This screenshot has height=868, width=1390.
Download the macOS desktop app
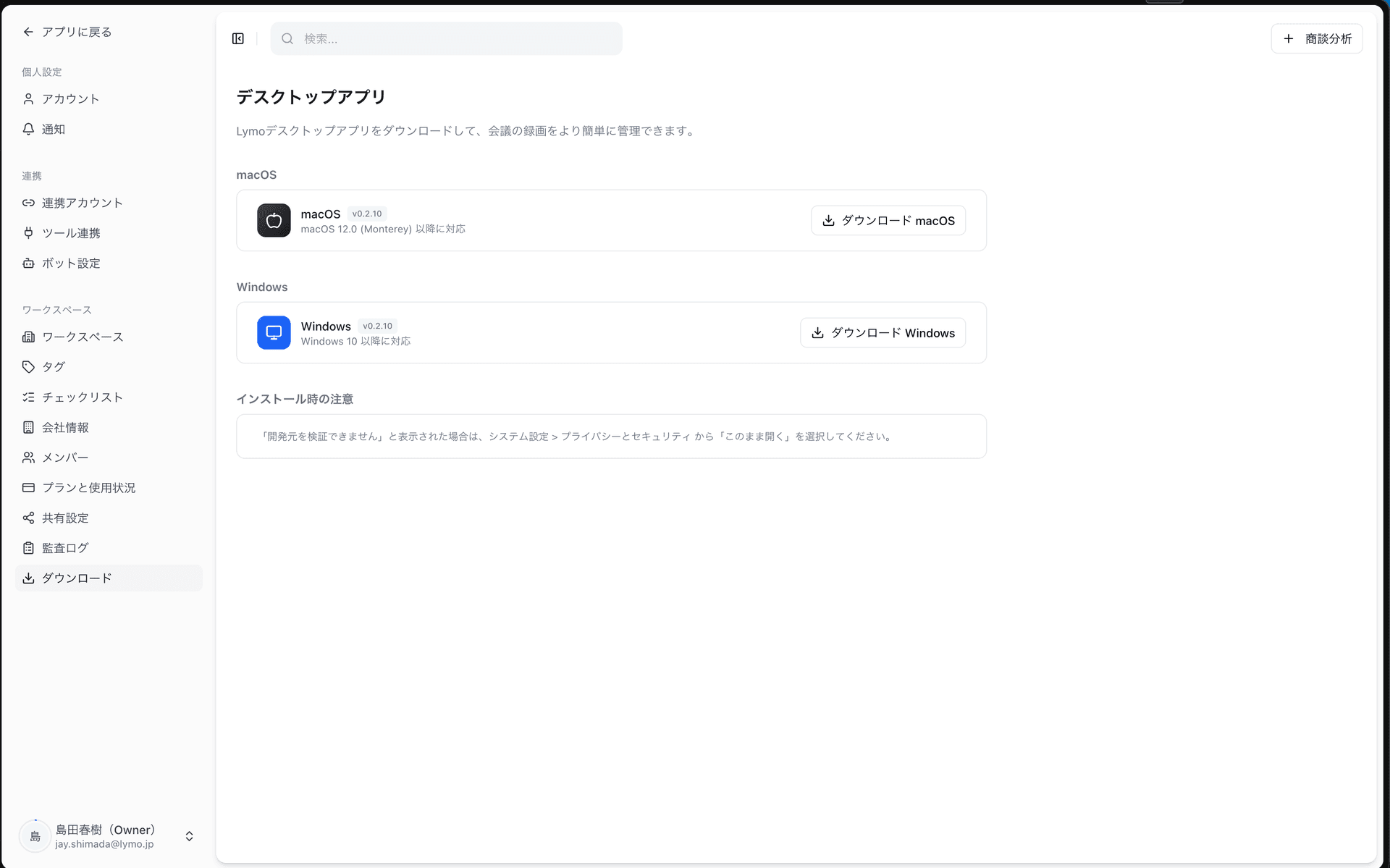pyautogui.click(x=888, y=220)
